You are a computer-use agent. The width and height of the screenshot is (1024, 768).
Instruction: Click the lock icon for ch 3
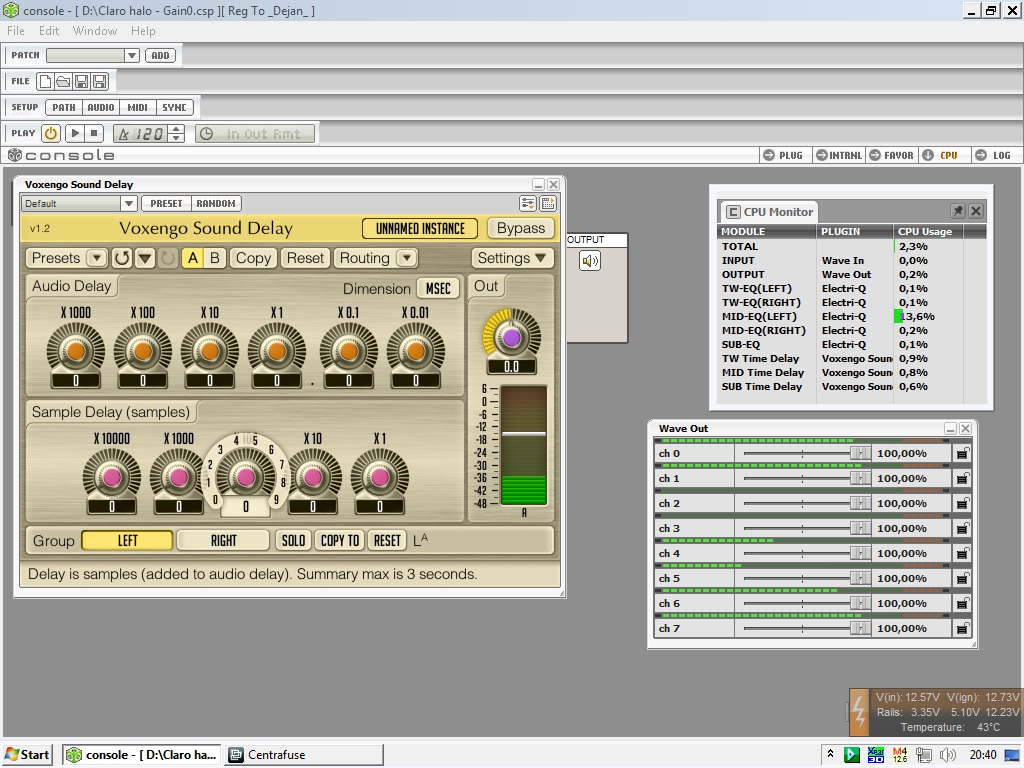click(962, 528)
